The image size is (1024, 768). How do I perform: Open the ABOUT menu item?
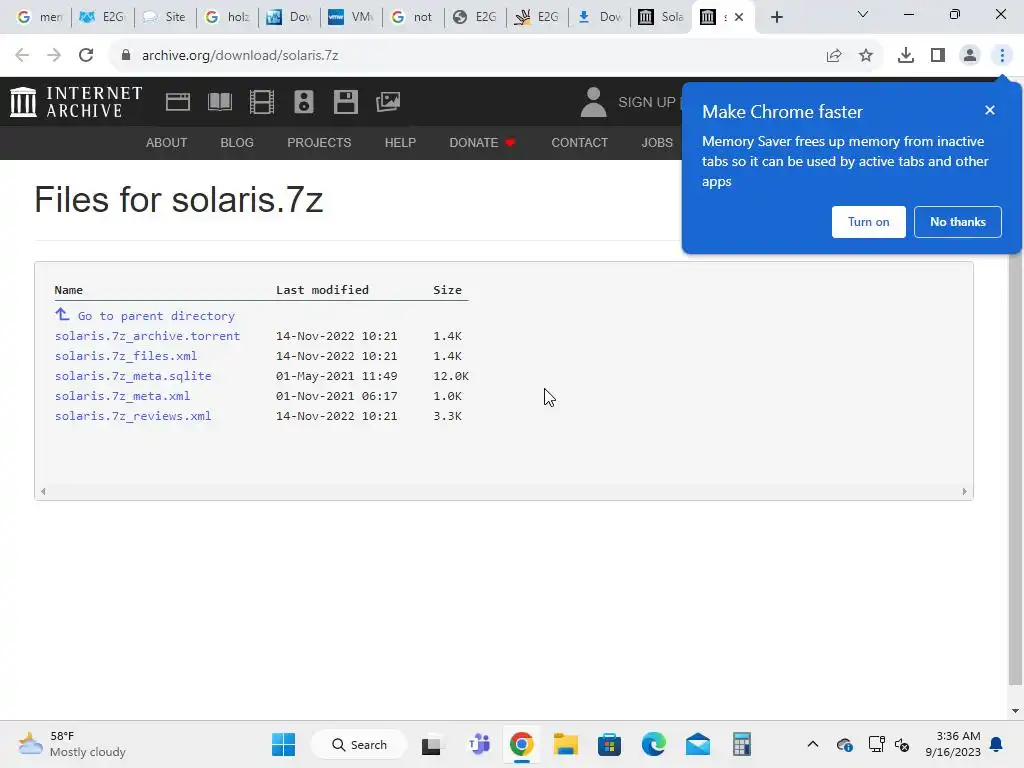[x=167, y=142]
